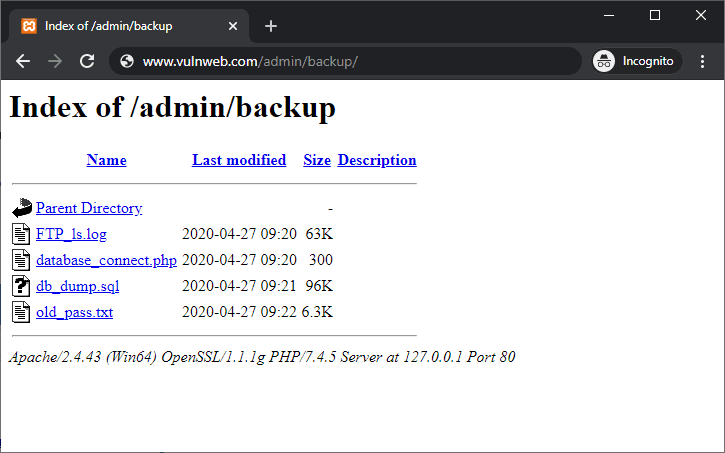Open the Chrome three-dot menu
This screenshot has height=453, width=725.
coord(702,61)
